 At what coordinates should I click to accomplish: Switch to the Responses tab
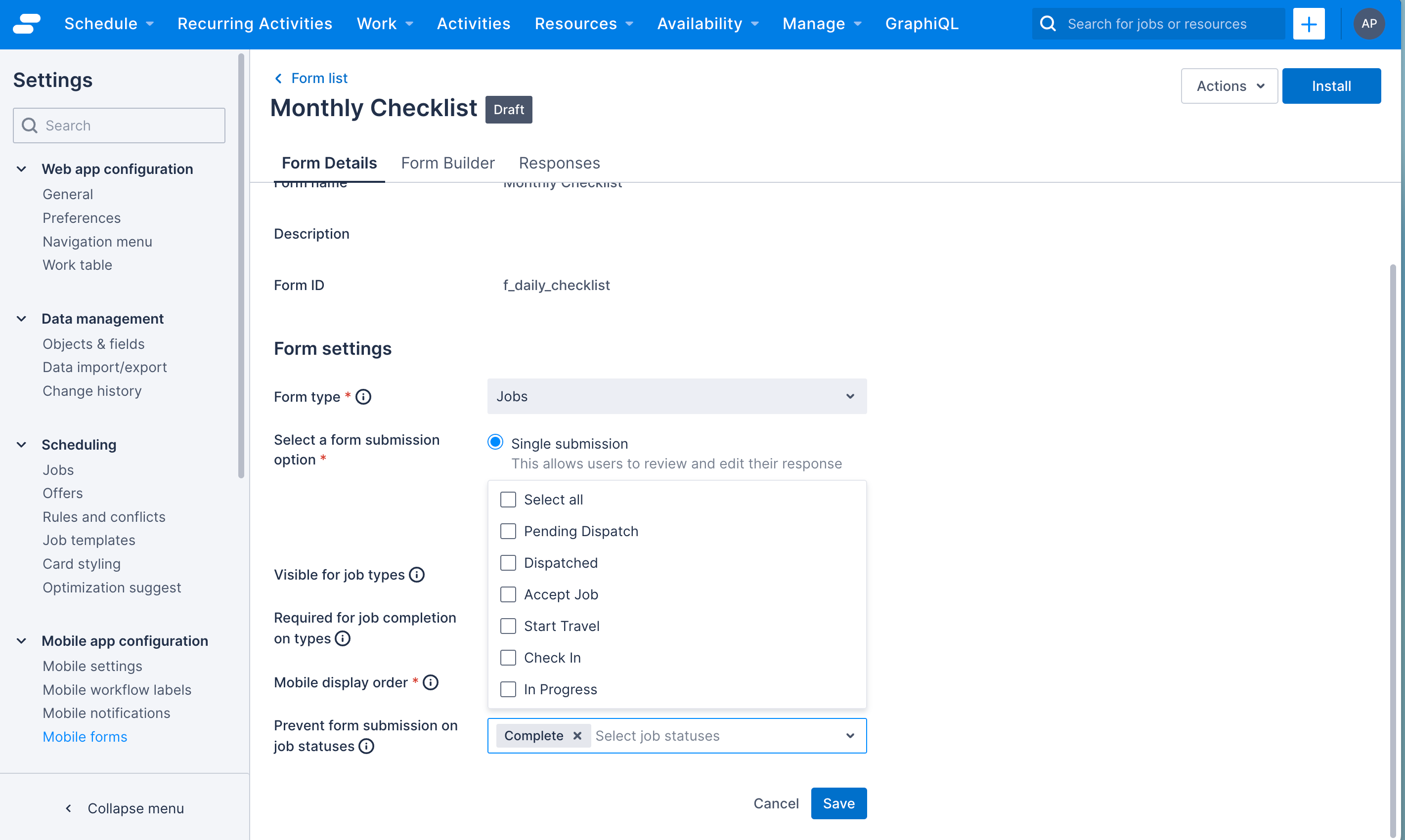[559, 163]
